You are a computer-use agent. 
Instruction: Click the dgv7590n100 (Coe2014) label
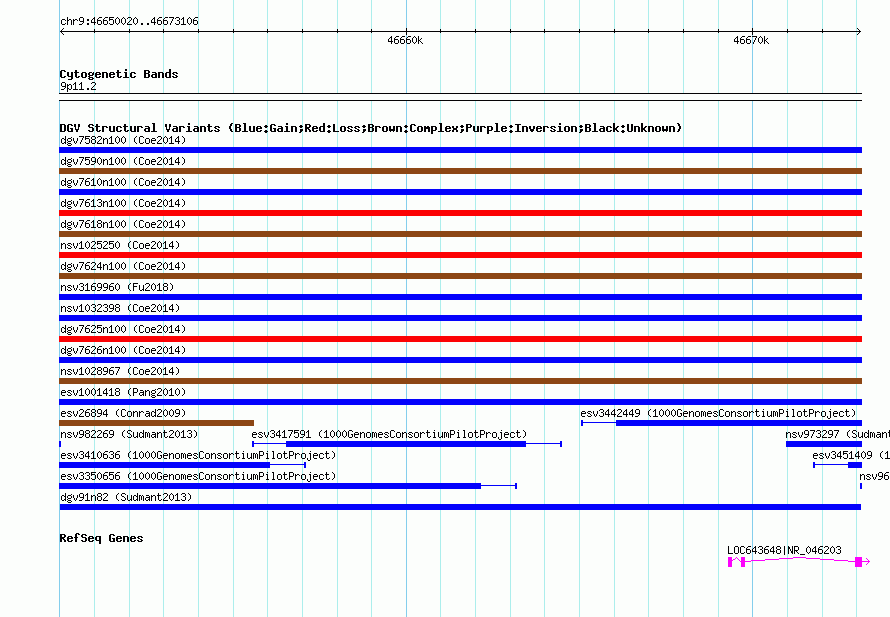tap(123, 161)
